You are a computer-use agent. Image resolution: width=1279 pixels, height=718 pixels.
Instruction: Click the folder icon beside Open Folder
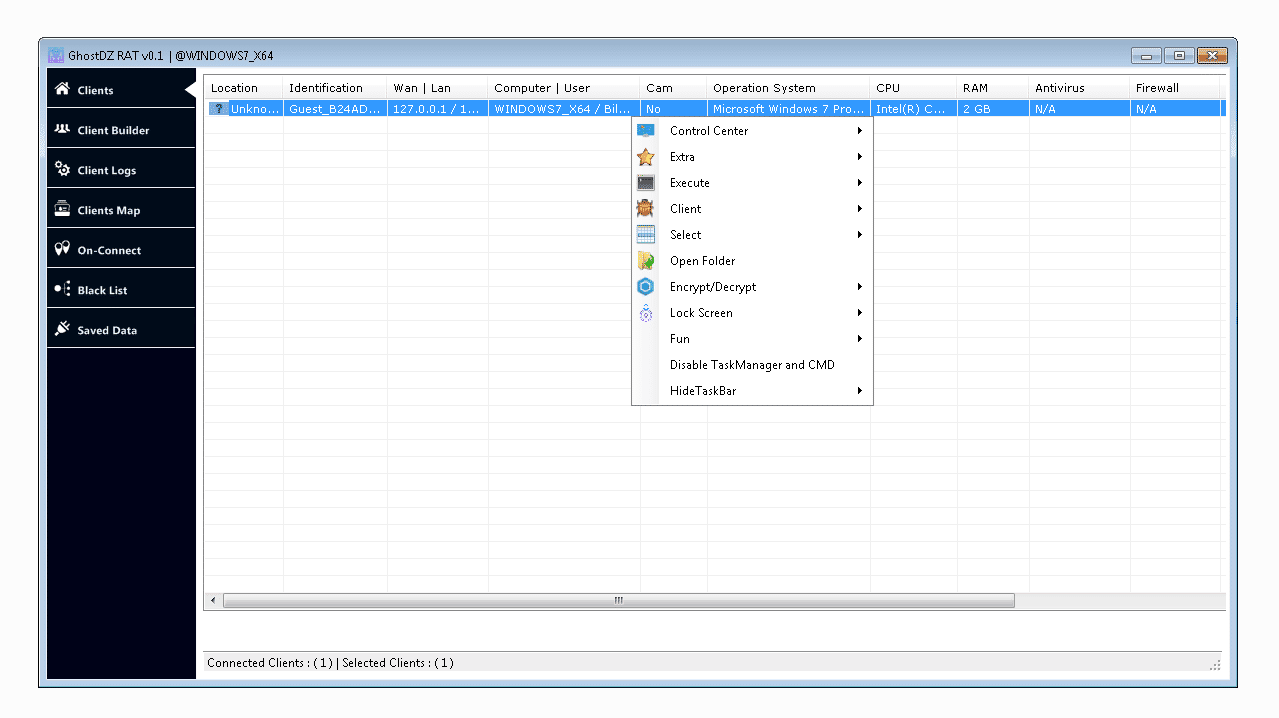(x=646, y=261)
